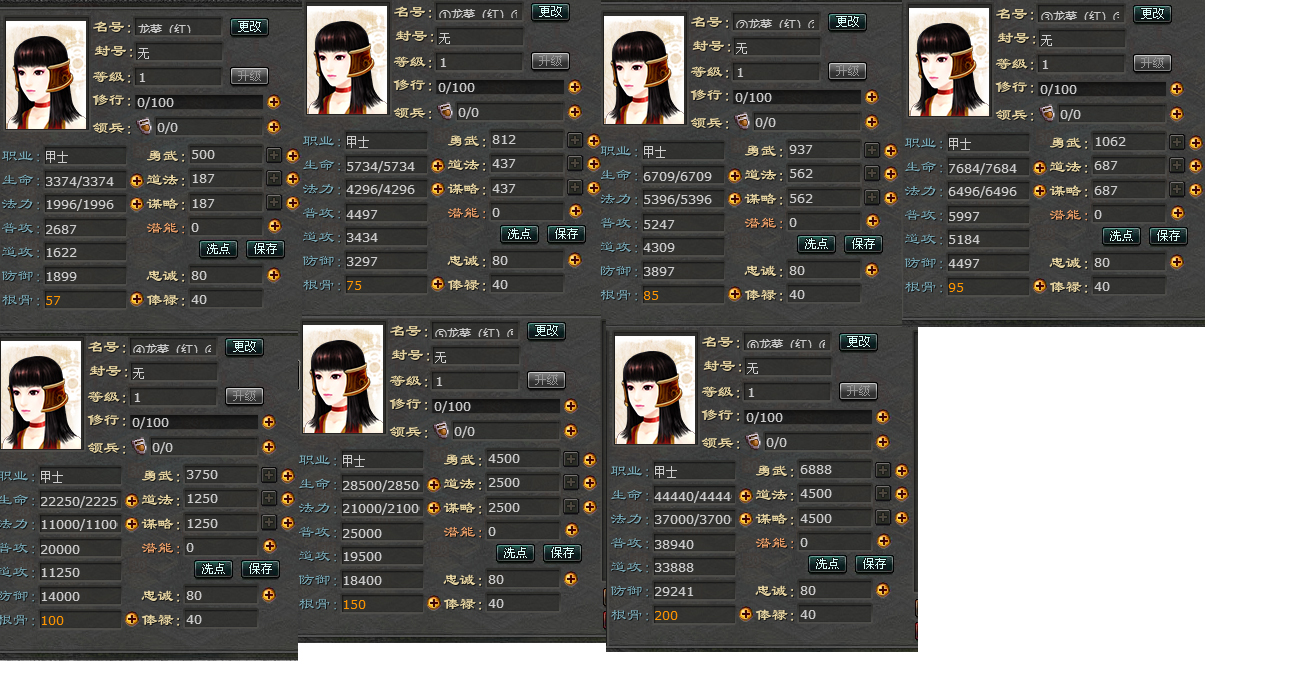Click 保存 in the panel with 根骨 200
Viewport: 1300px width, 700px height.
pos(874,564)
